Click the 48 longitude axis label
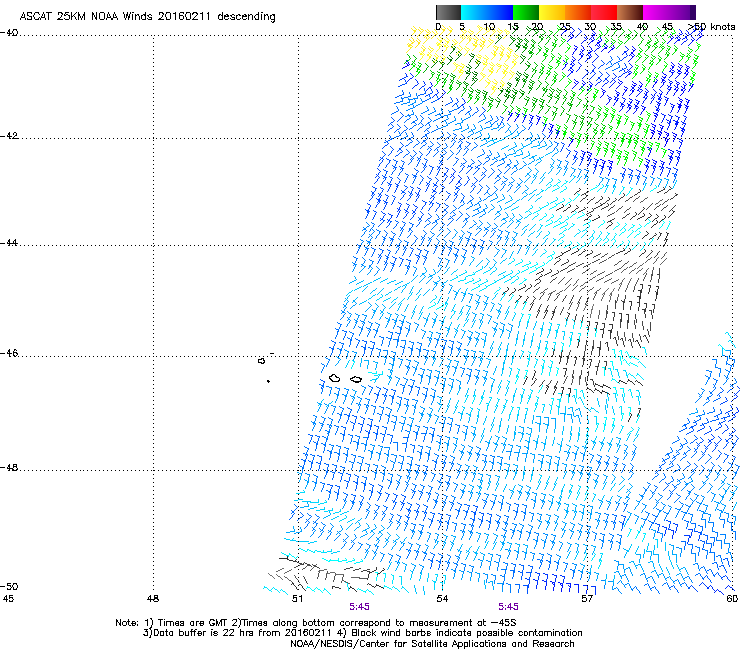740x650 pixels. pos(153,599)
